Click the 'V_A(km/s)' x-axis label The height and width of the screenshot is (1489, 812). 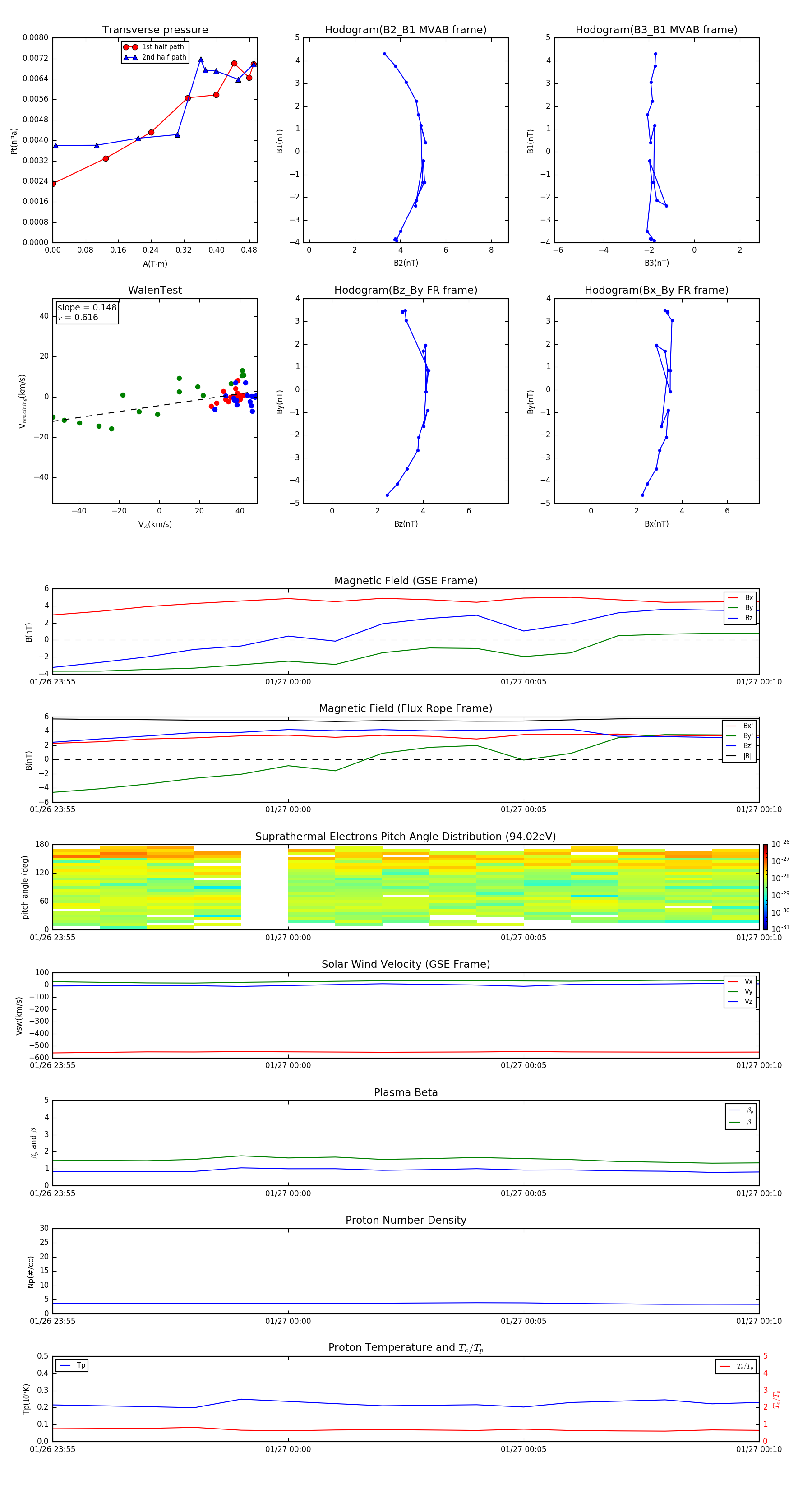pyautogui.click(x=155, y=525)
